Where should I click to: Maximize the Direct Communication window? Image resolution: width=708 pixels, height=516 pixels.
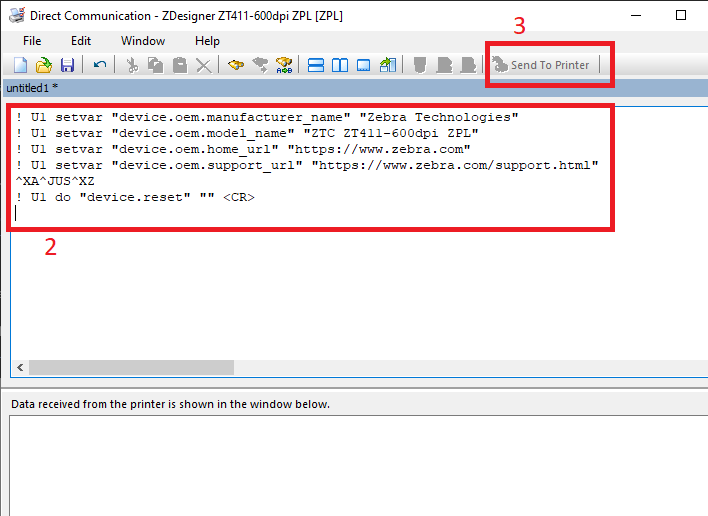tap(681, 15)
